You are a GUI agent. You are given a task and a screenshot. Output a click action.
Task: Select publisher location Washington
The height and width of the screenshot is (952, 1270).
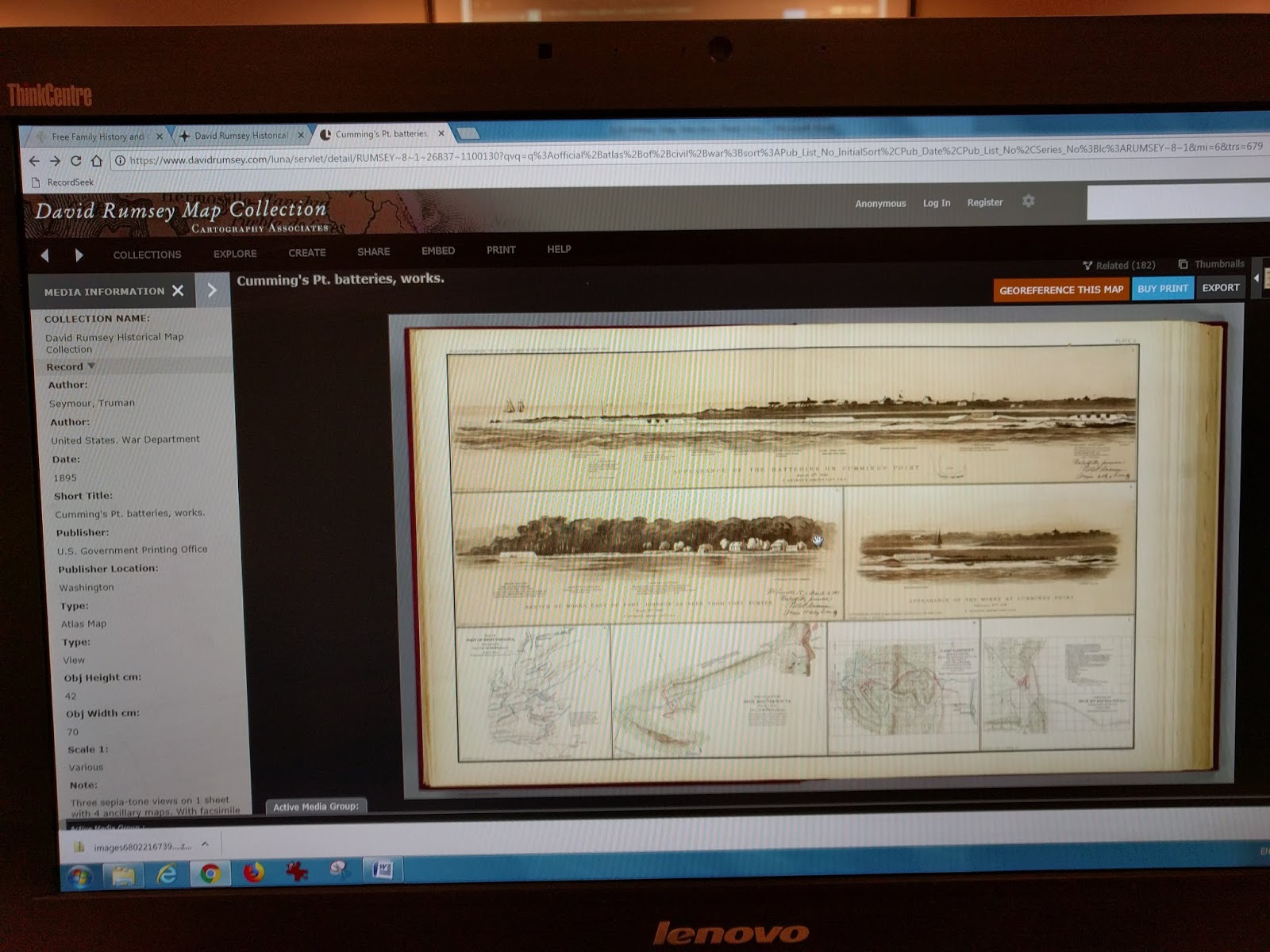click(87, 587)
